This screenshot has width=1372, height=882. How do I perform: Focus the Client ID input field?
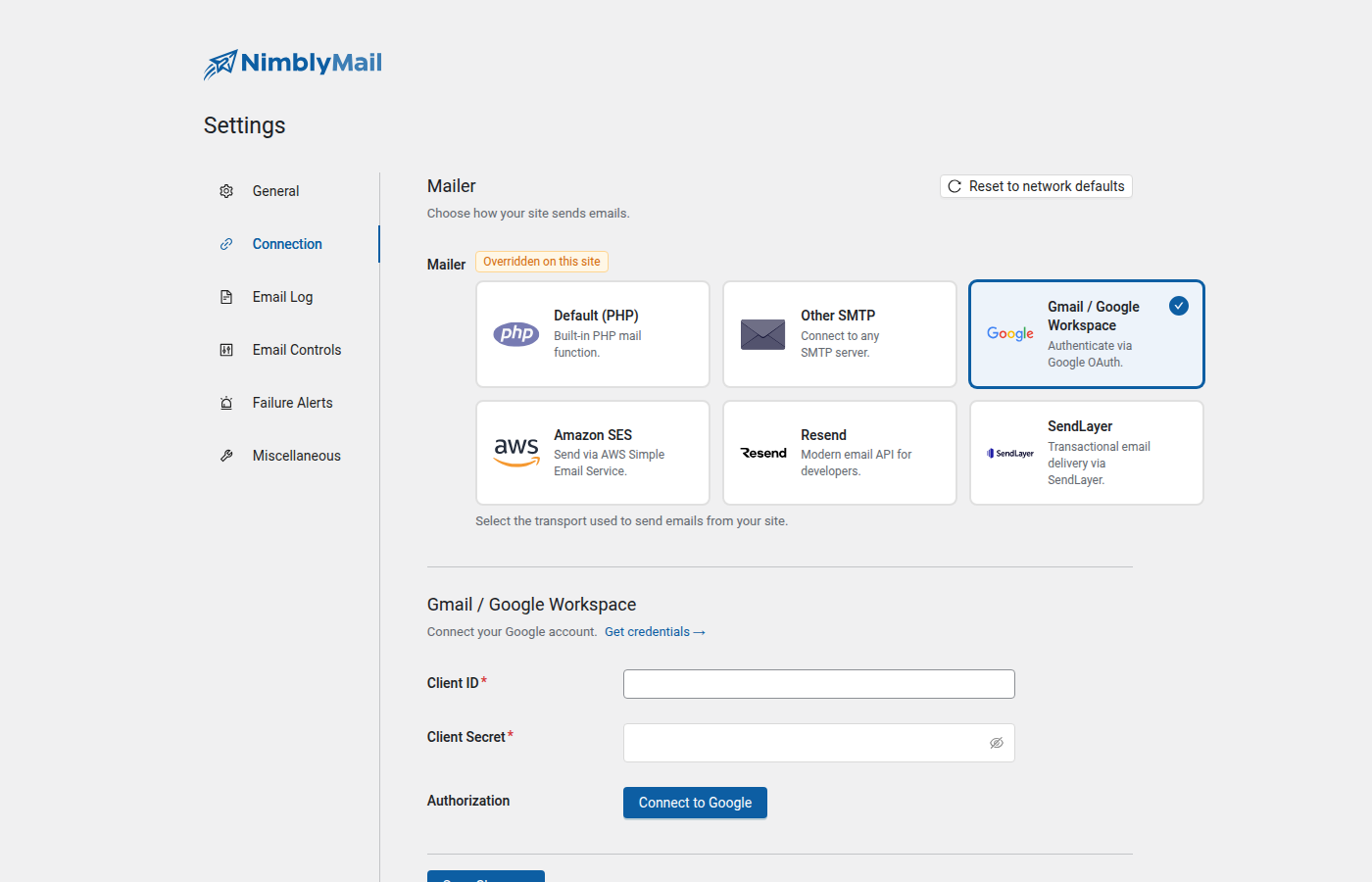click(x=819, y=684)
